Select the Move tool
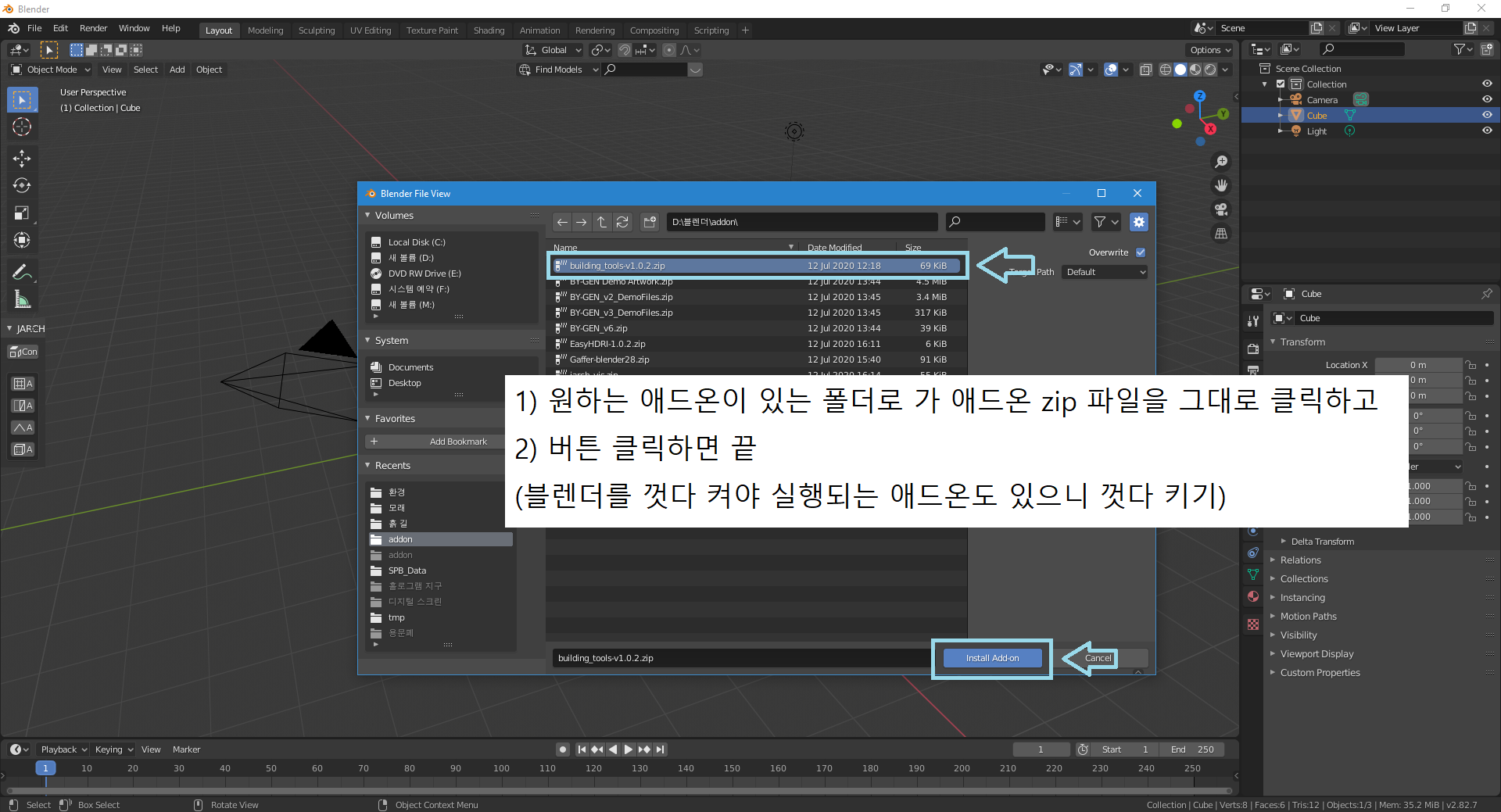 22,159
